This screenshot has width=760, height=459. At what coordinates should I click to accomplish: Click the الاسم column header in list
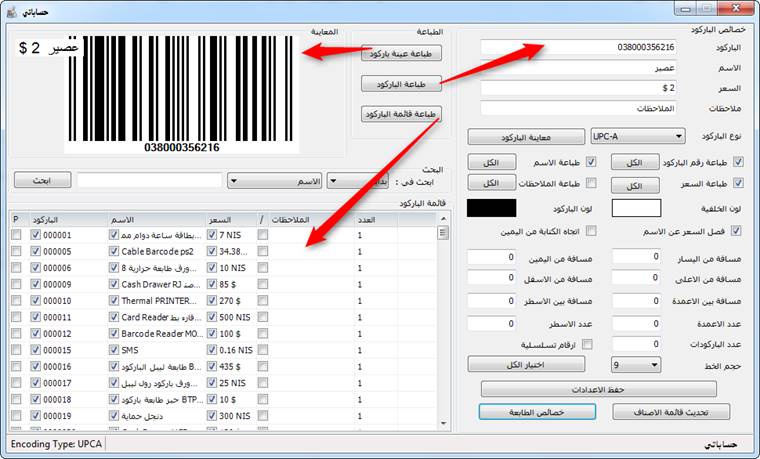[x=156, y=220]
